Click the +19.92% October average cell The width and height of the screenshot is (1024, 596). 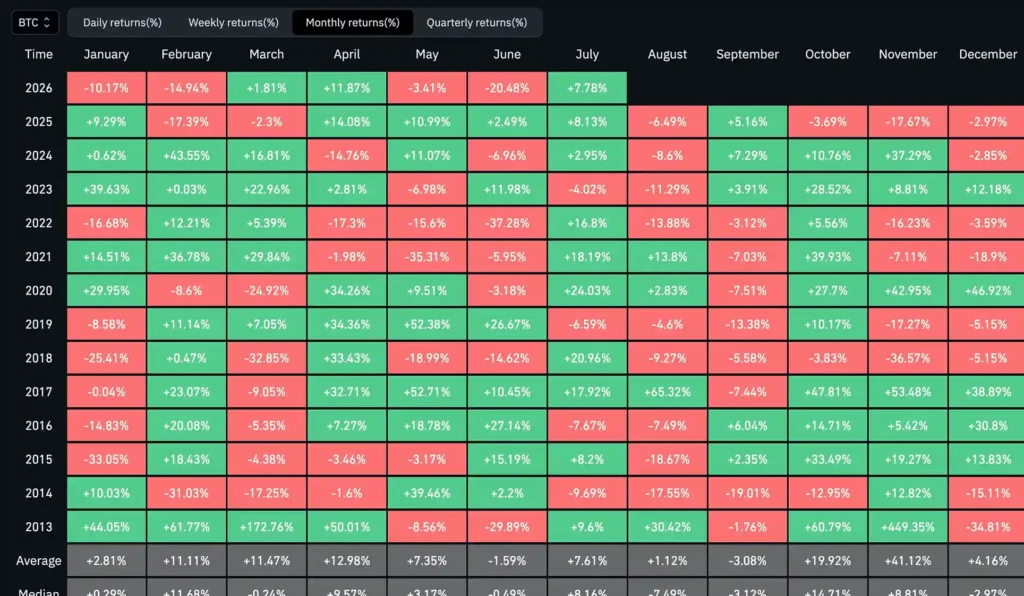(x=827, y=561)
